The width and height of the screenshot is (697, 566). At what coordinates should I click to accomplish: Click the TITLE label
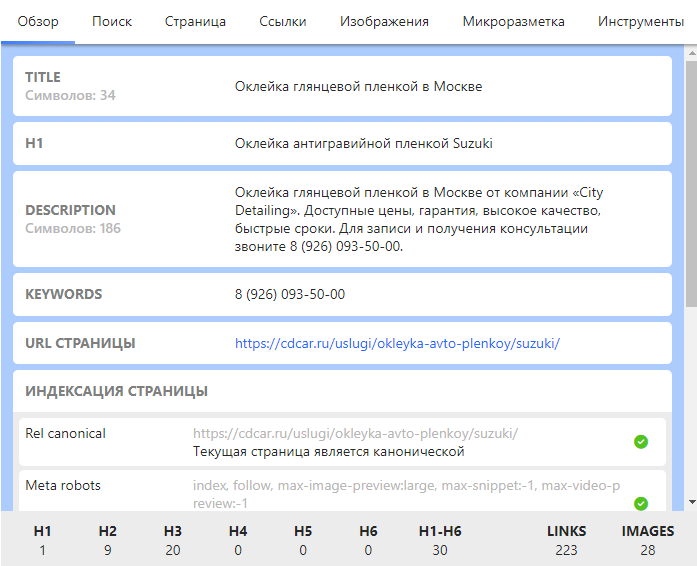(x=43, y=77)
